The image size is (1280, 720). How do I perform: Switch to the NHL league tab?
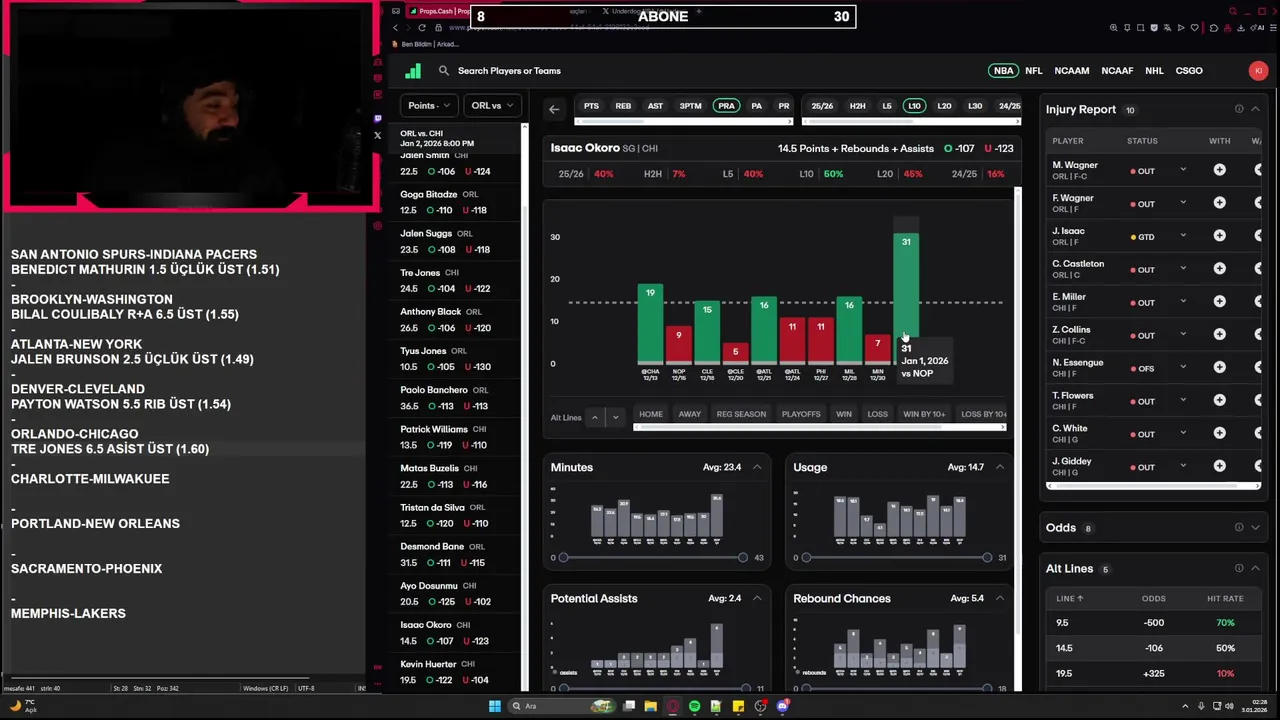pos(1154,71)
